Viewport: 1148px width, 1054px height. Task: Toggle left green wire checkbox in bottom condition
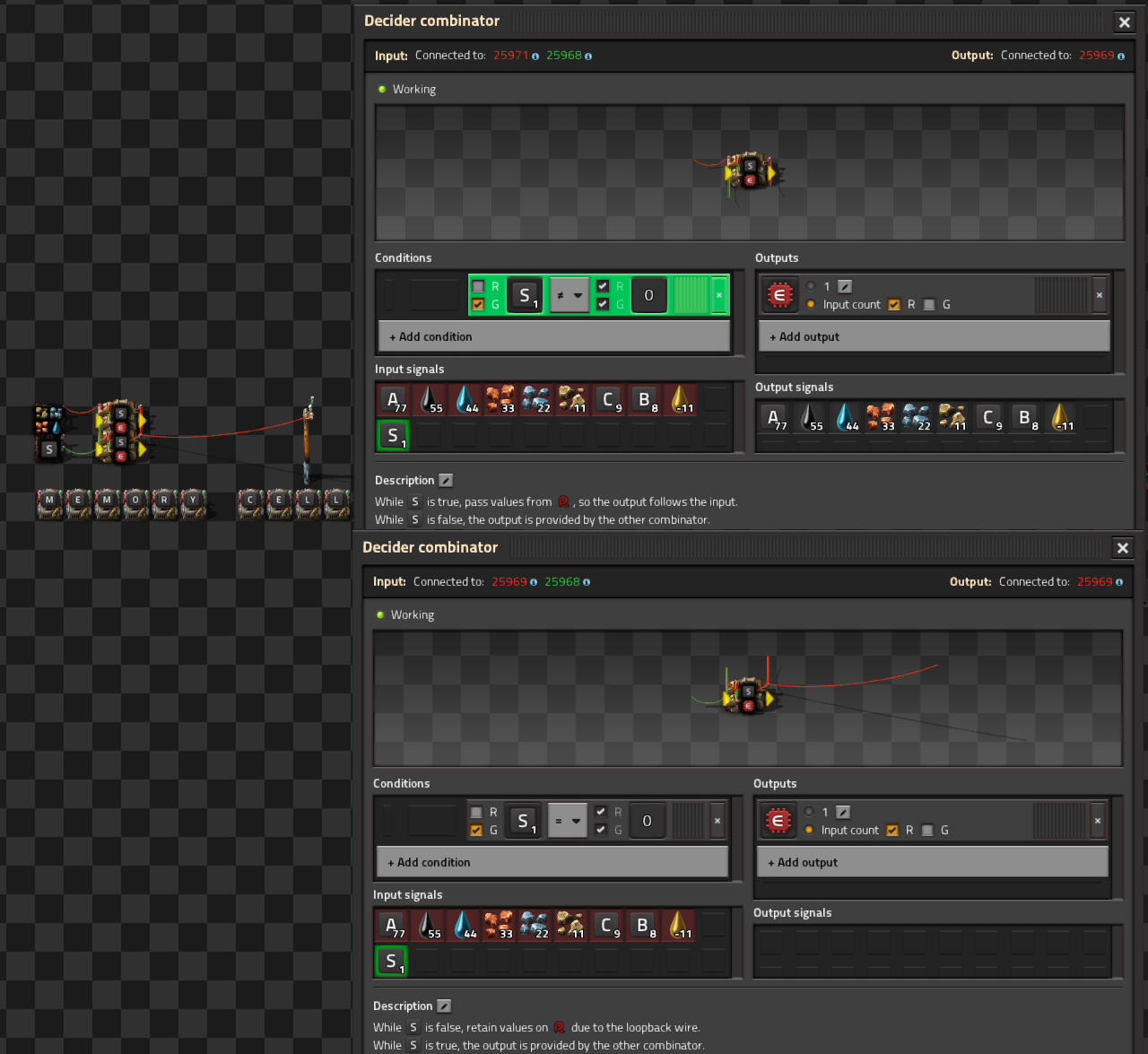(x=476, y=831)
